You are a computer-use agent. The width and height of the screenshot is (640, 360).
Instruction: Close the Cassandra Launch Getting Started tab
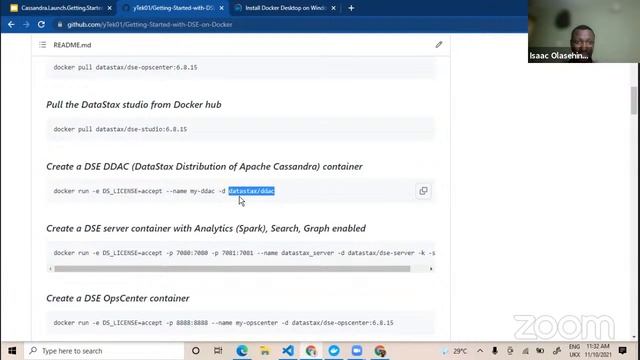click(109, 8)
